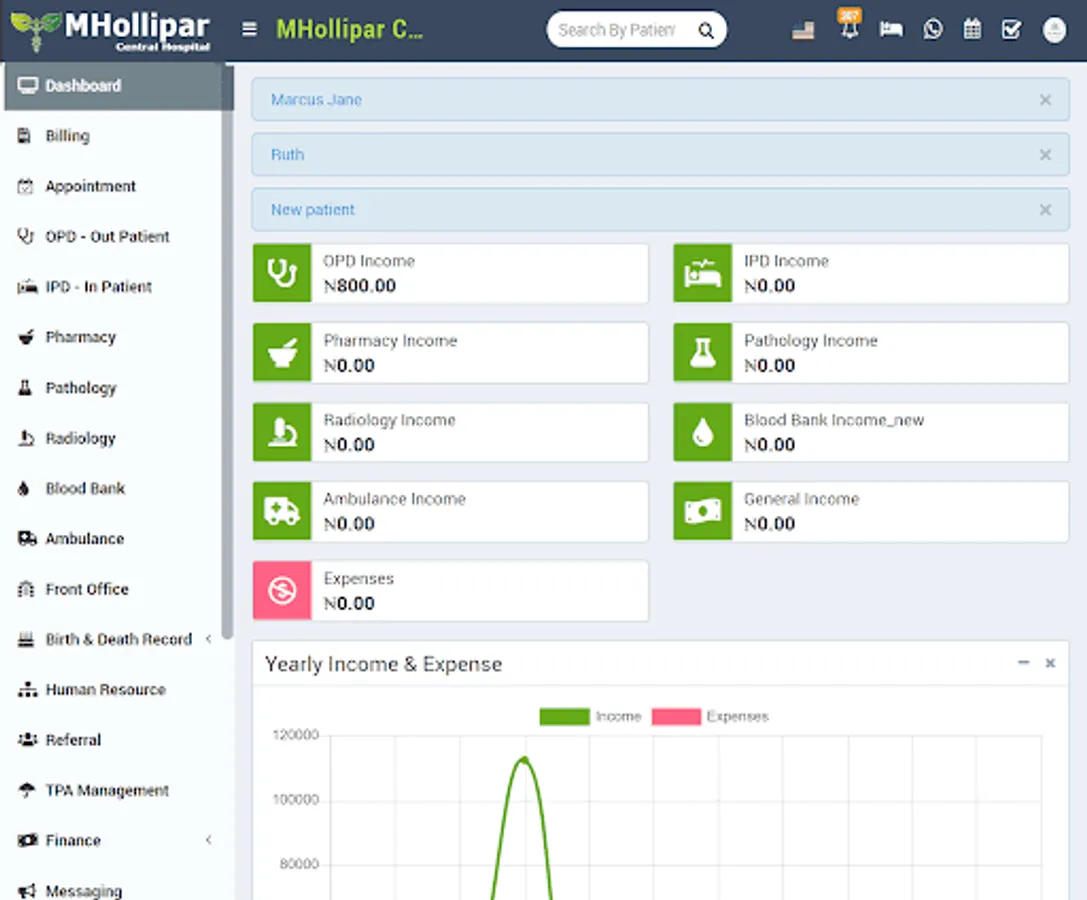Open Referral in the sidebar
The width and height of the screenshot is (1087, 900).
pos(113,740)
